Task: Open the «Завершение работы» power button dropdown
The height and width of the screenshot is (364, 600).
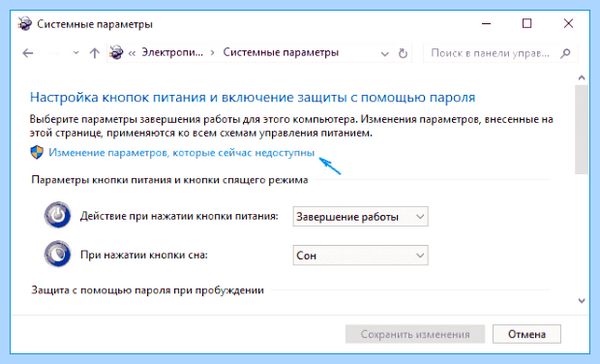Action: click(360, 217)
